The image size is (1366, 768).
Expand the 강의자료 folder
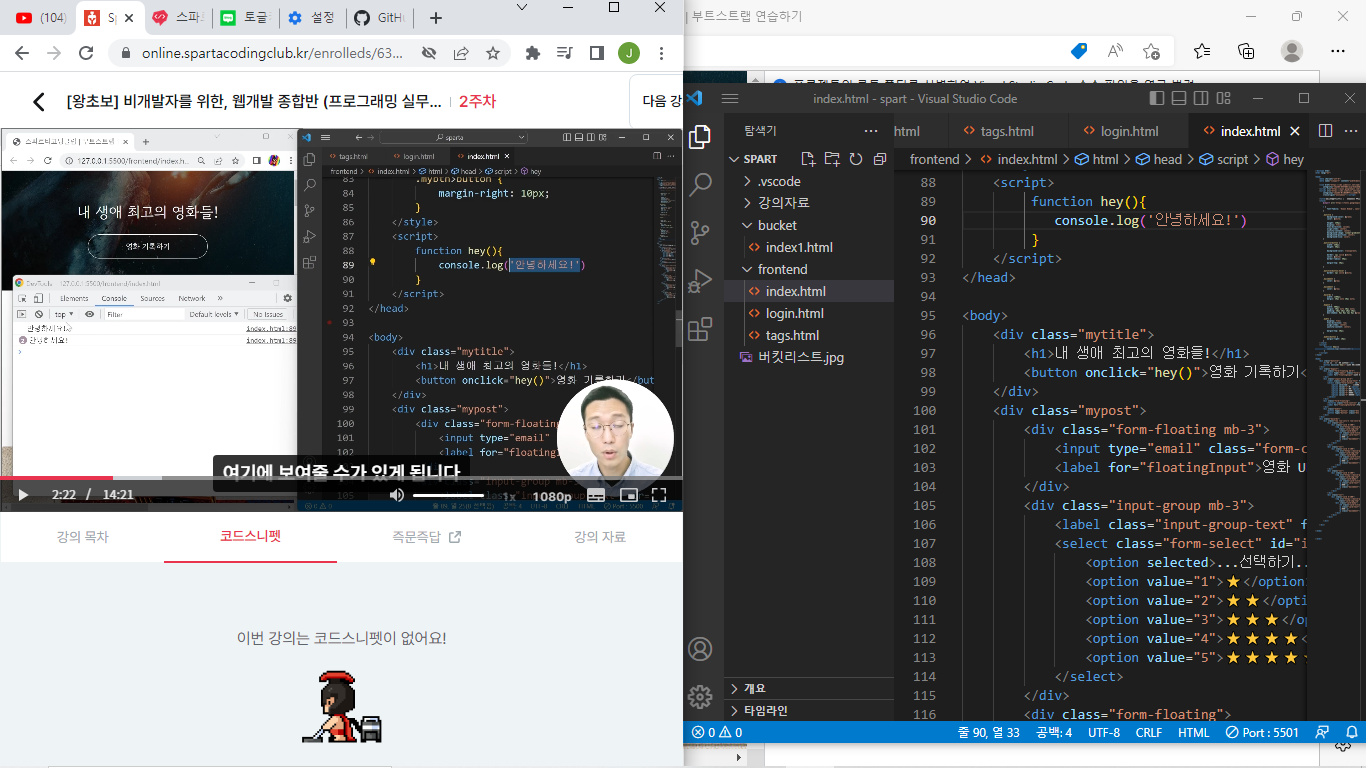click(784, 203)
